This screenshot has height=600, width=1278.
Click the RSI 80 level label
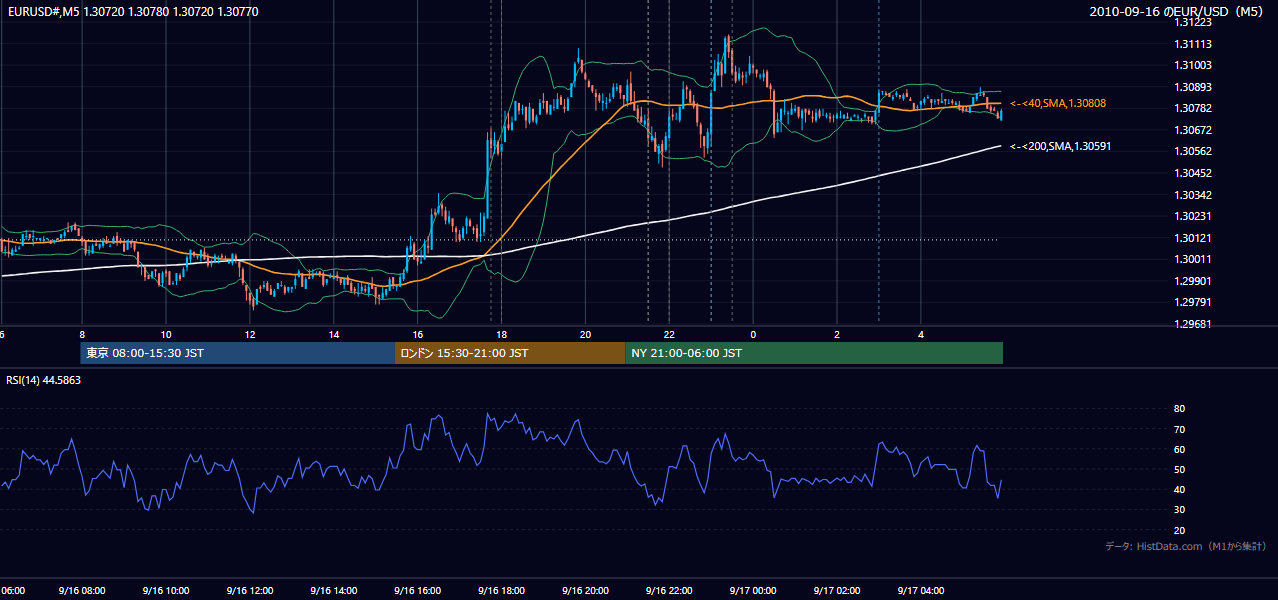(x=1179, y=409)
